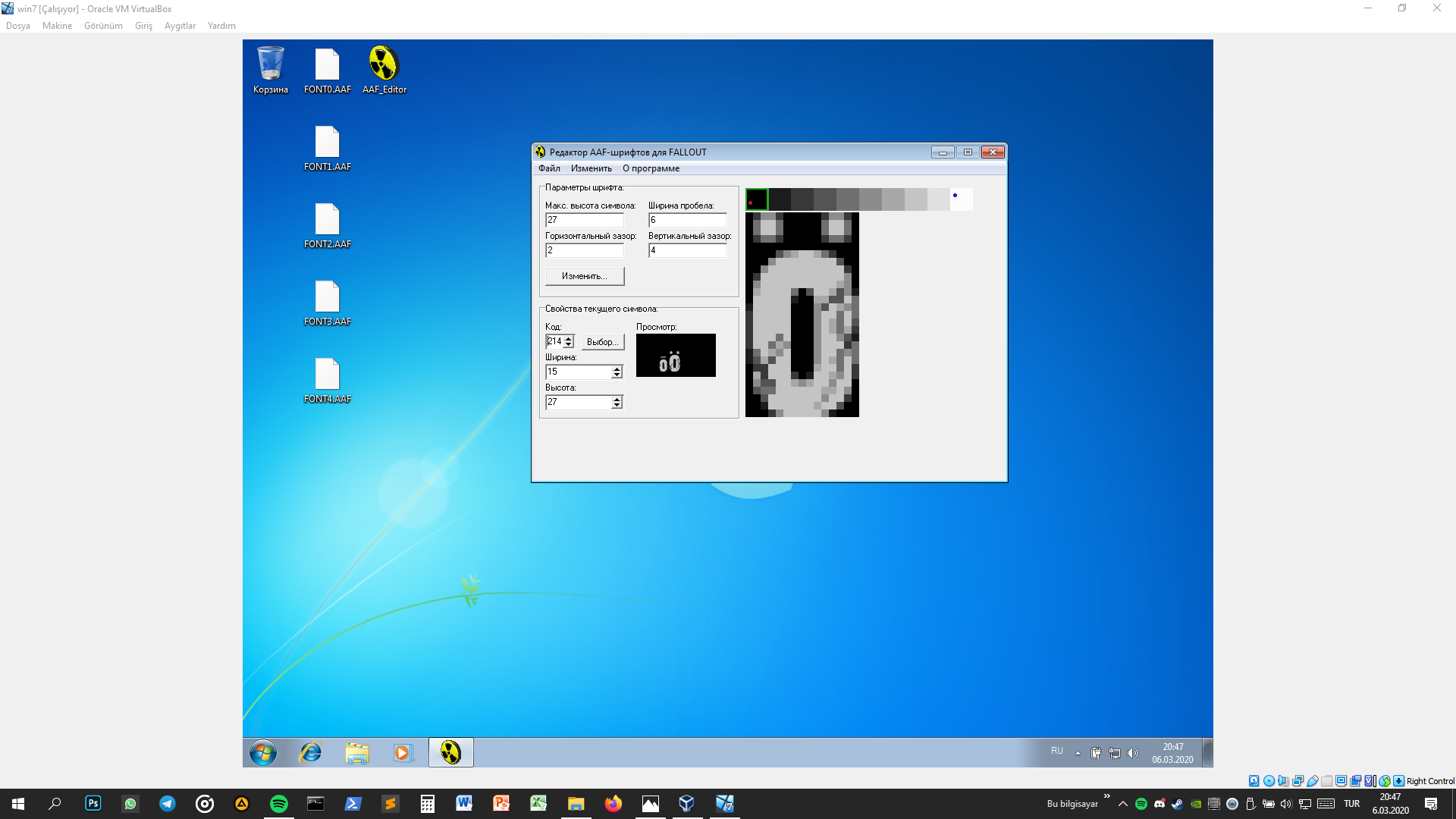Click the Win7 tray volume speaker icon

pos(1133,753)
